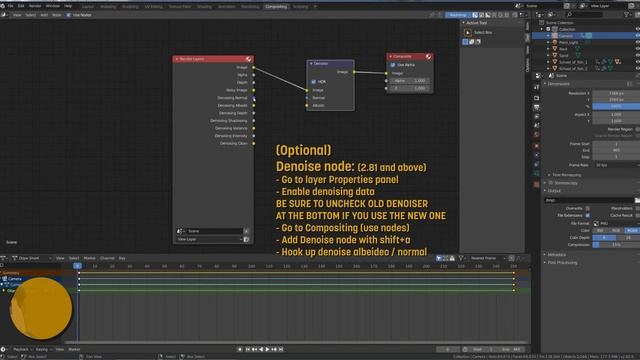Select Rock object in the outliner

[x=563, y=49]
